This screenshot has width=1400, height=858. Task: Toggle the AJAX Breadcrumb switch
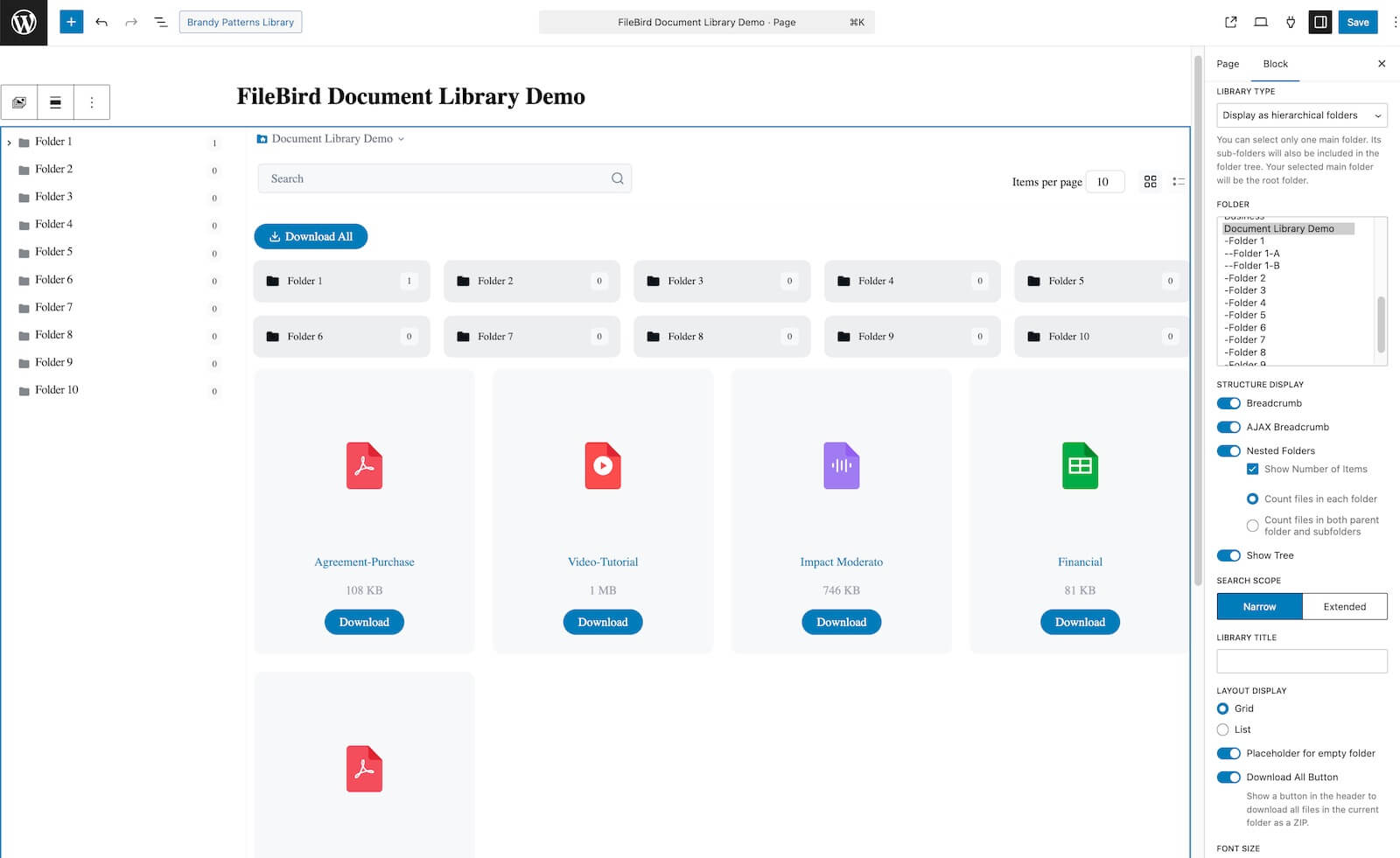[1228, 427]
